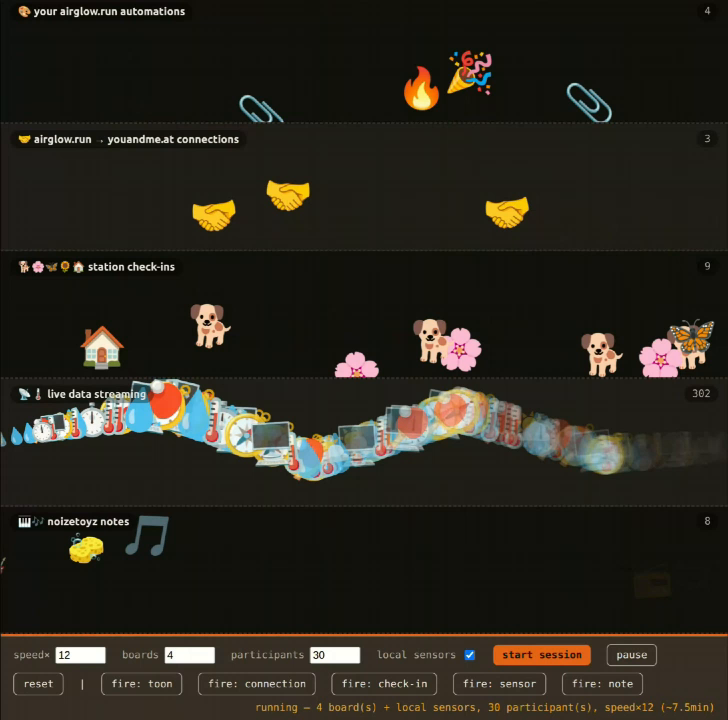Click the notes counter showing 8
The image size is (728, 720).
click(x=707, y=521)
